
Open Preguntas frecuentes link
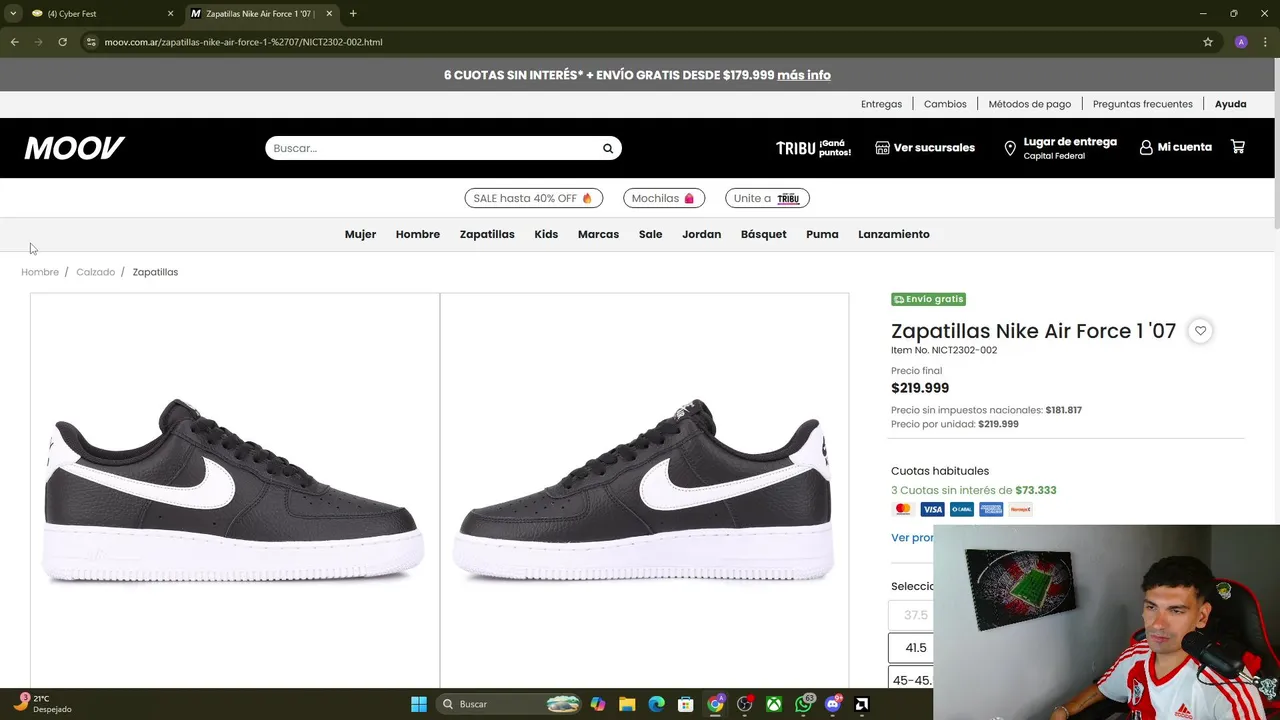pos(1143,104)
